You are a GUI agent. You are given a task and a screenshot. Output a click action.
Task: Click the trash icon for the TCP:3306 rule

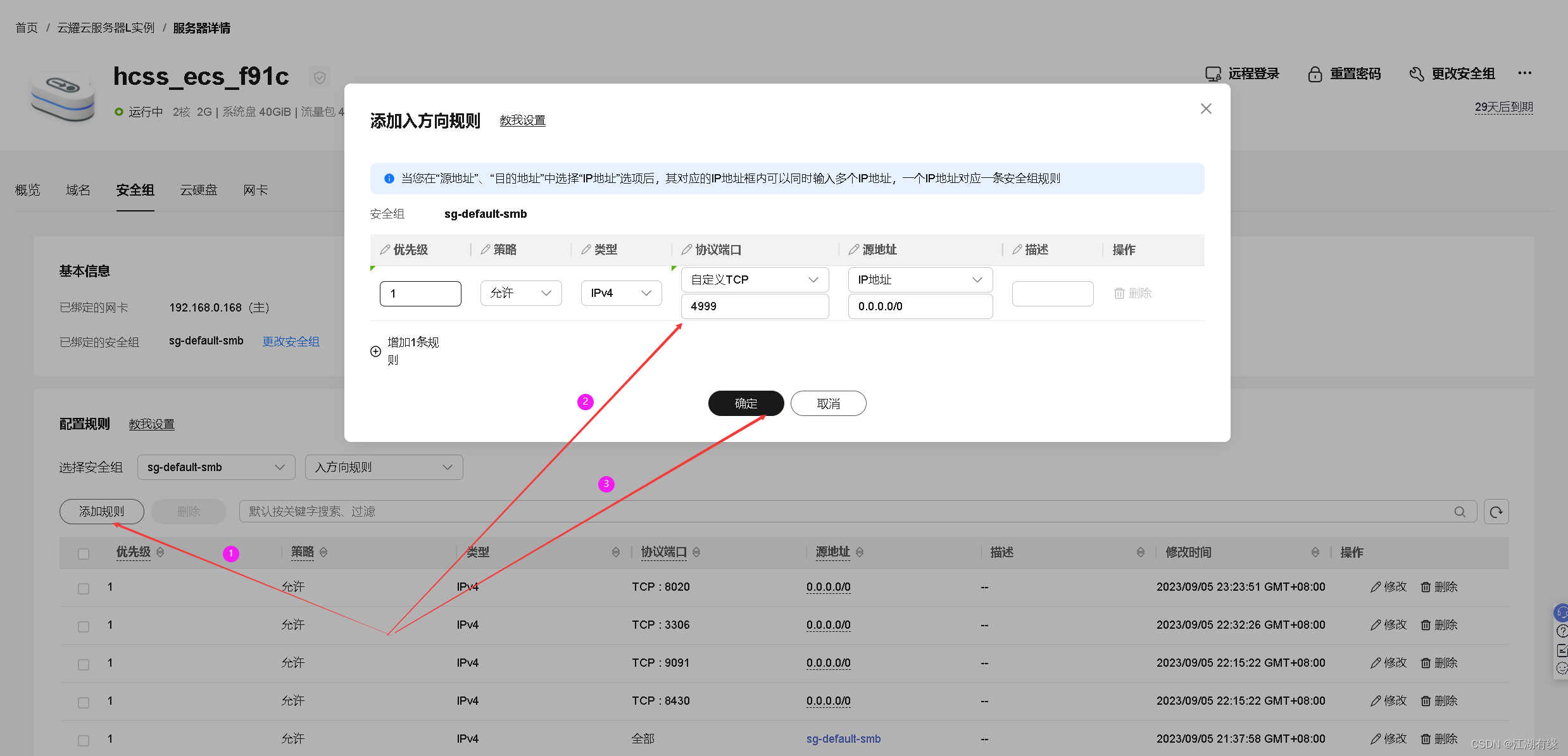(x=1425, y=624)
